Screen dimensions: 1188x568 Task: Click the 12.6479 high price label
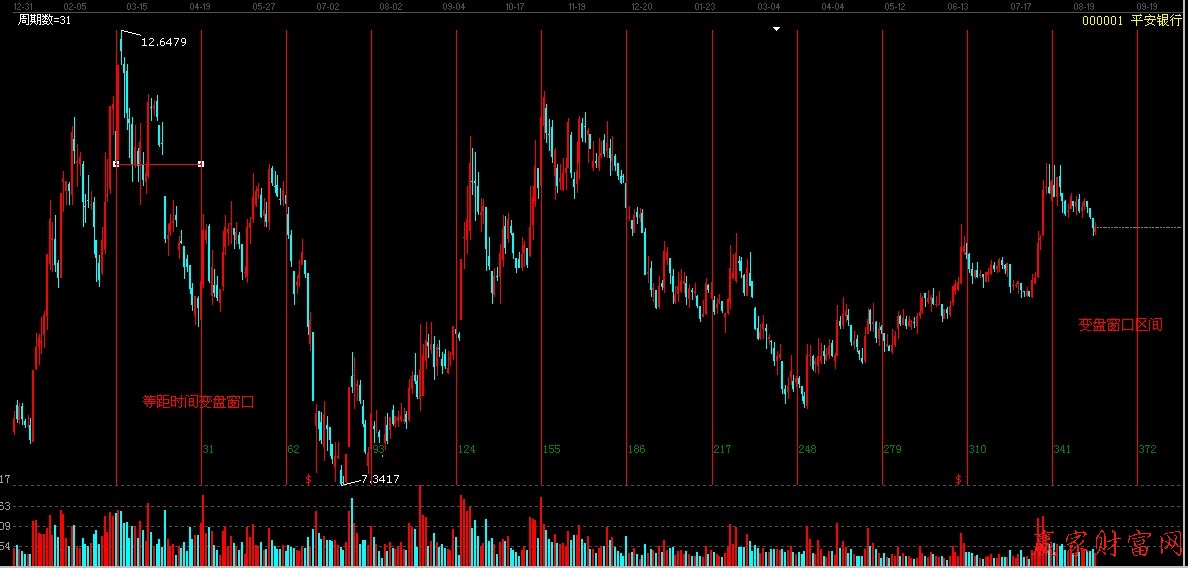point(163,42)
